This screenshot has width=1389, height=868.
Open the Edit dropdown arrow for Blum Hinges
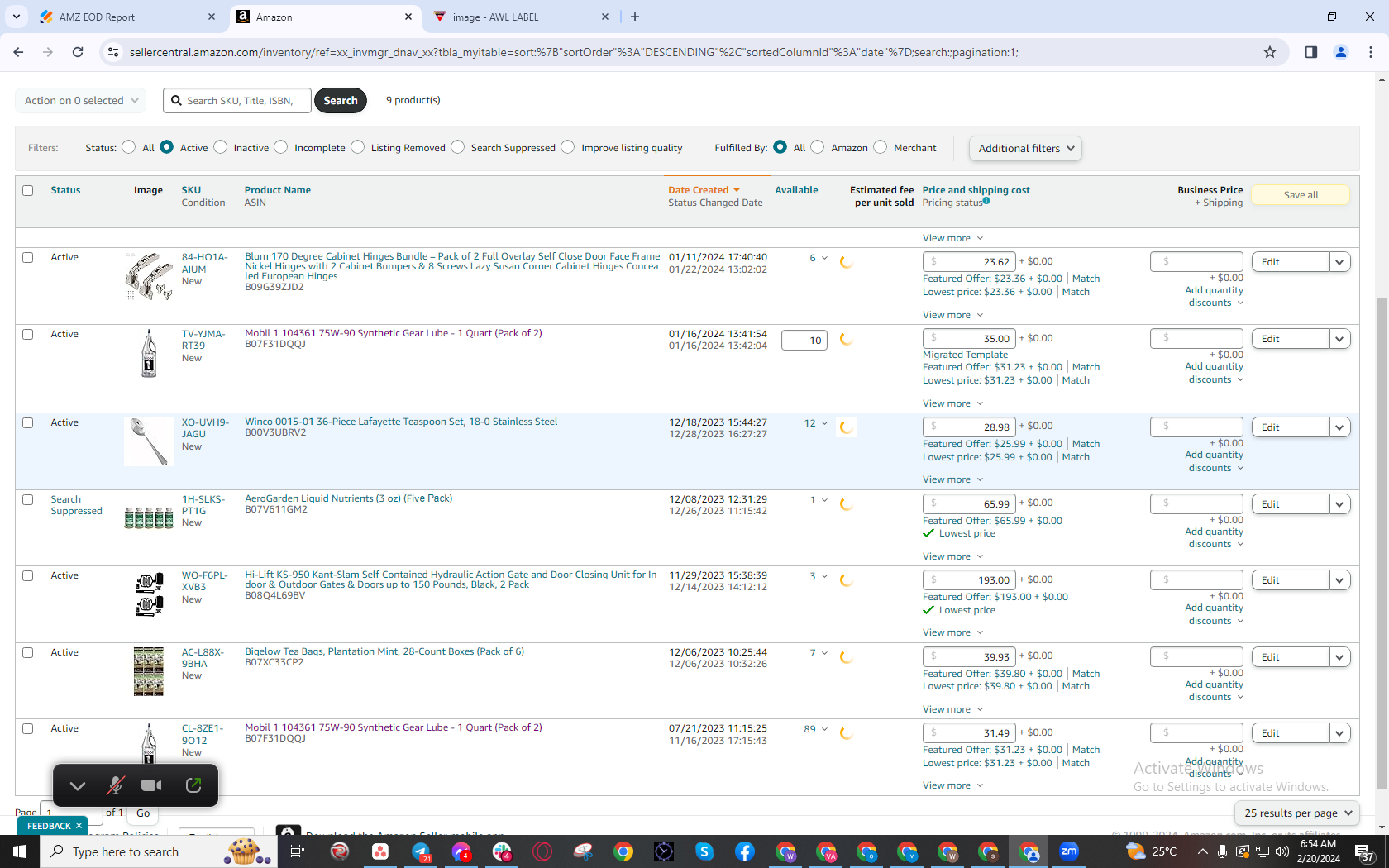pyautogui.click(x=1340, y=262)
